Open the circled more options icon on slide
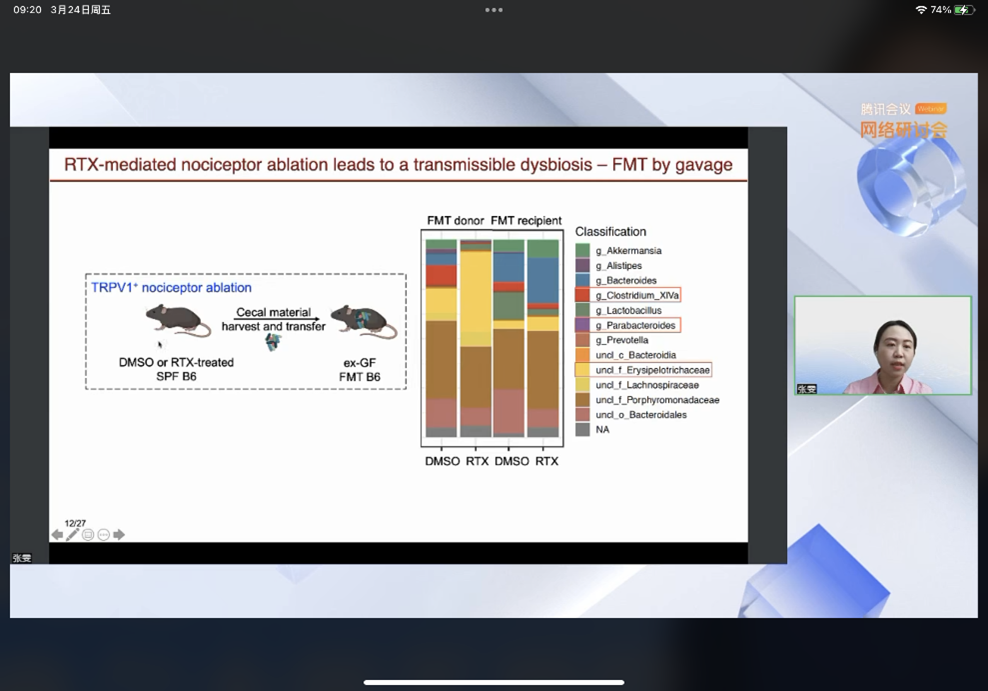The image size is (988, 691). click(103, 535)
